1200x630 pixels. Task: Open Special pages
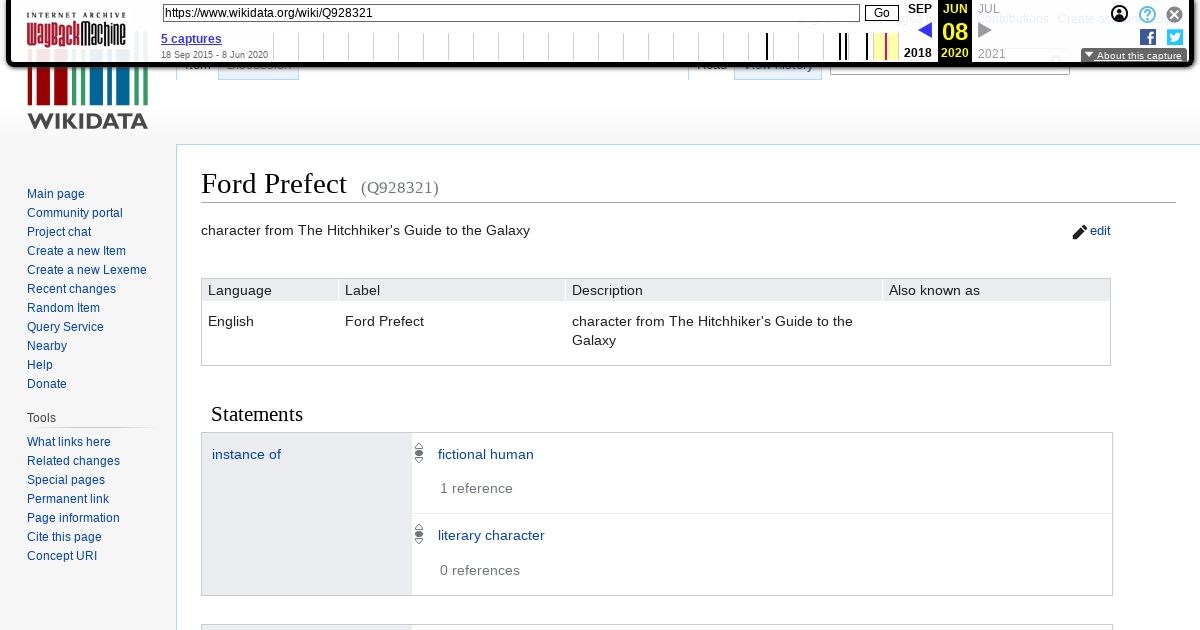click(66, 480)
